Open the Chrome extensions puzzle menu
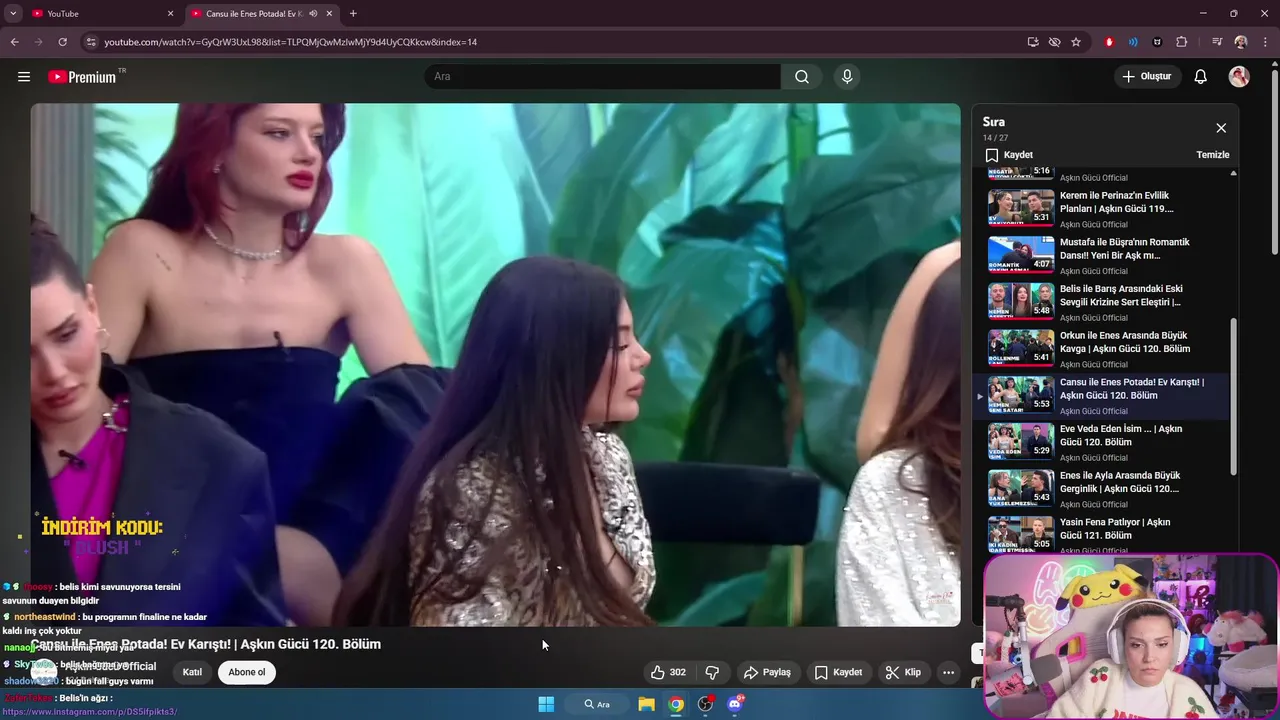 [x=1182, y=42]
